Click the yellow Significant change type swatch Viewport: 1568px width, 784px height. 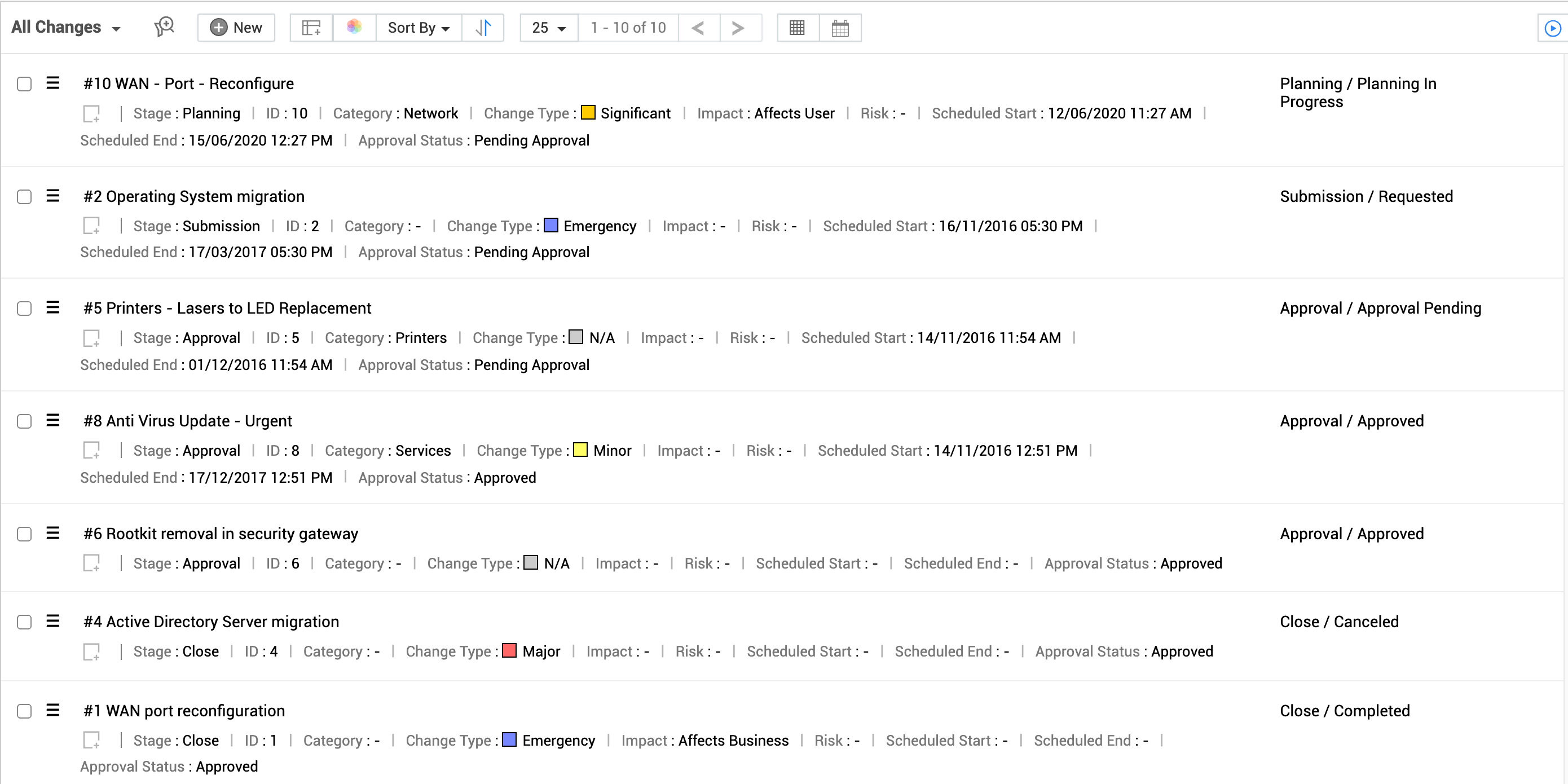click(x=588, y=113)
